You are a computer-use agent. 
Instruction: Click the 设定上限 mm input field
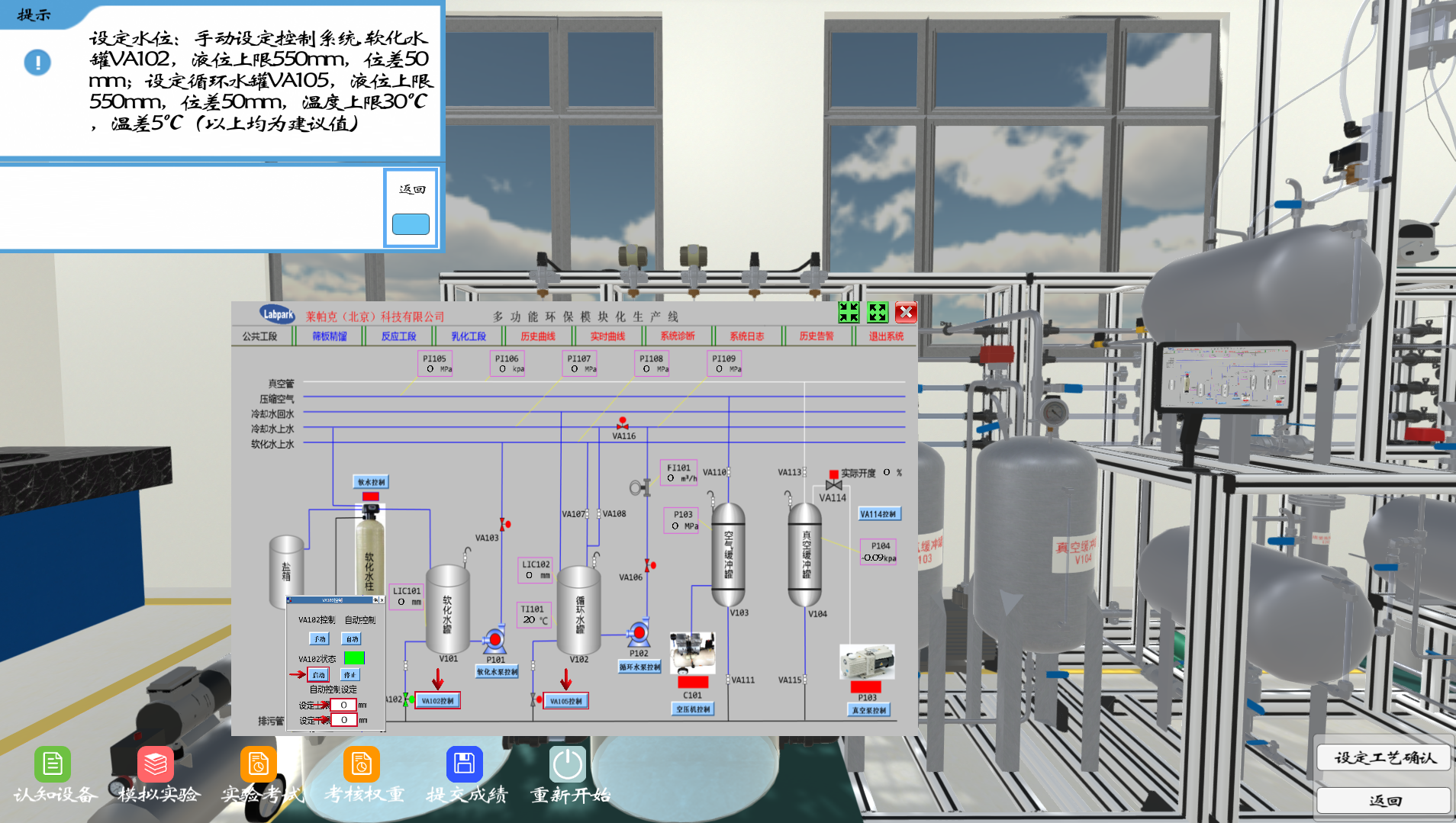click(x=344, y=705)
